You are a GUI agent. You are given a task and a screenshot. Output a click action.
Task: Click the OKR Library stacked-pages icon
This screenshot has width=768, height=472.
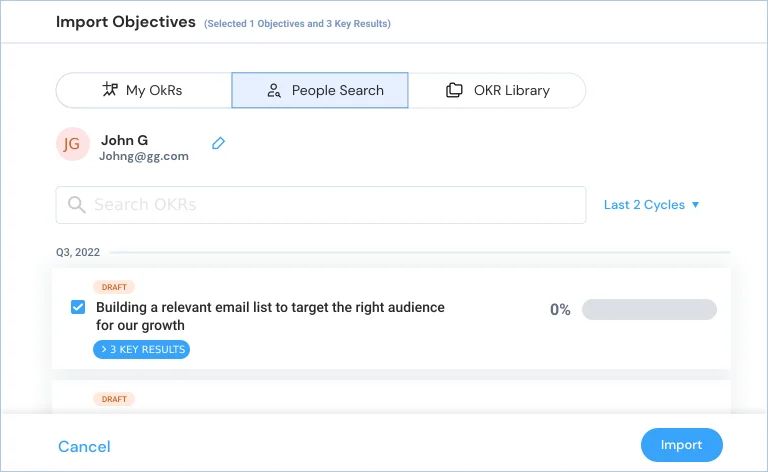click(454, 90)
